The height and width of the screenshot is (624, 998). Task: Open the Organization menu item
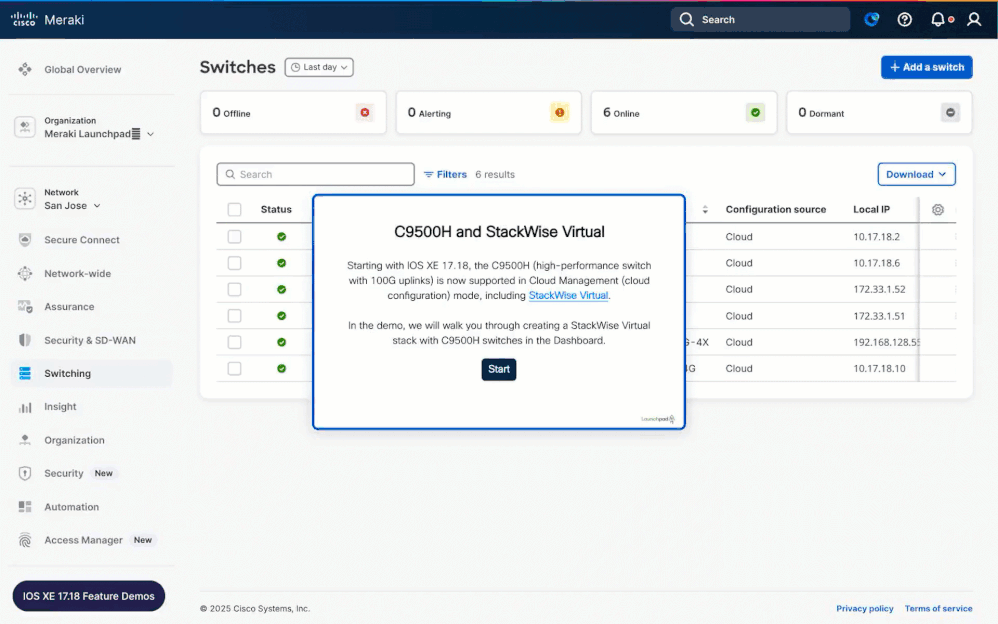pyautogui.click(x=74, y=440)
